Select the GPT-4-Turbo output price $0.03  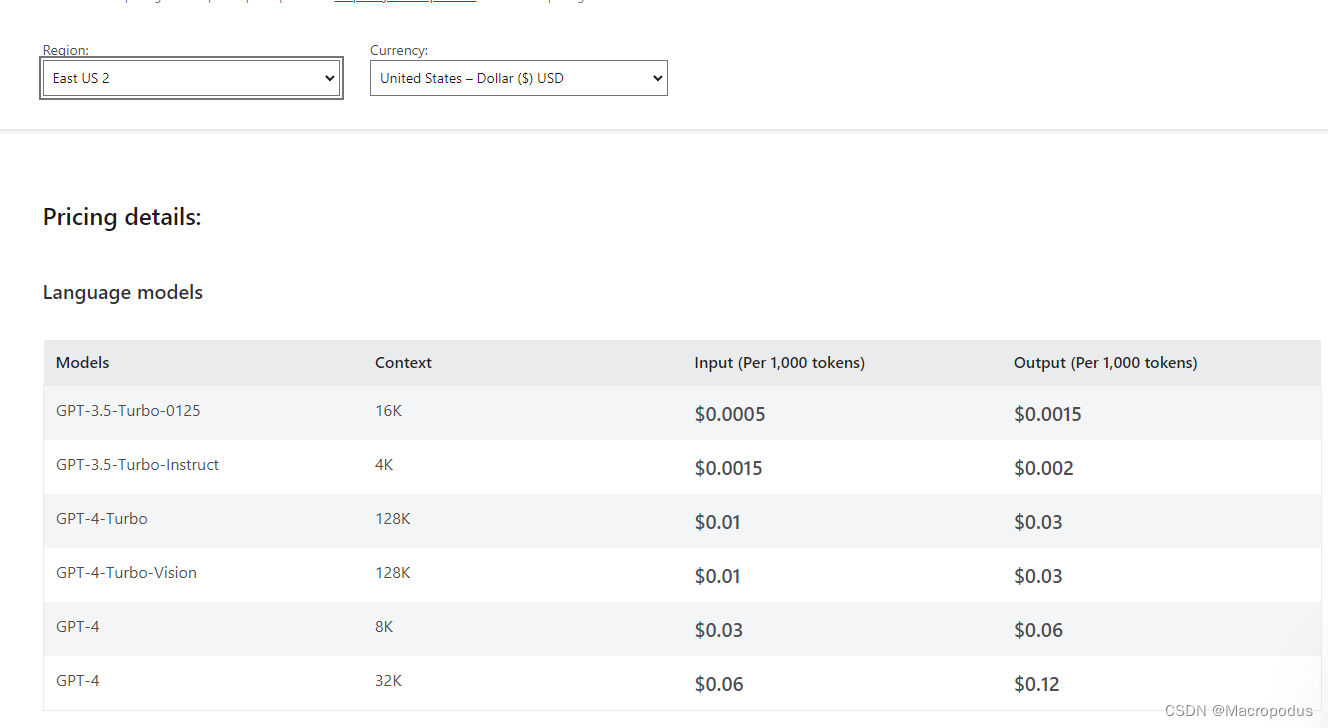pos(1038,522)
